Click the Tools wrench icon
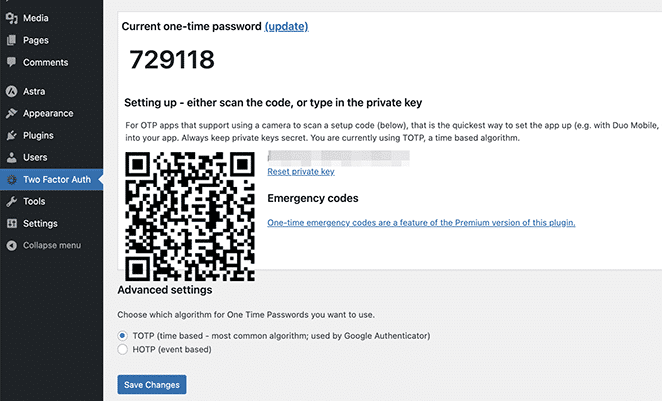This screenshot has height=401, width=662. pyautogui.click(x=11, y=201)
